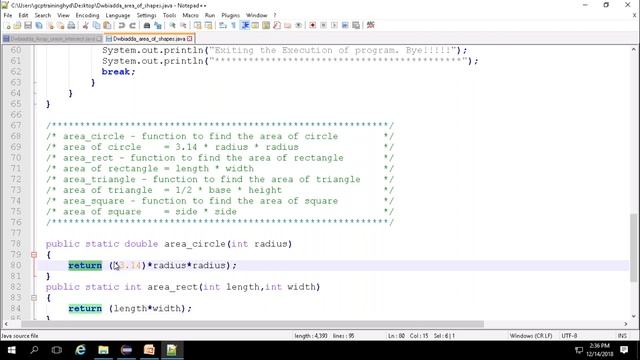
Task: Click the Windows Start button
Action: pyautogui.click(x=11, y=350)
